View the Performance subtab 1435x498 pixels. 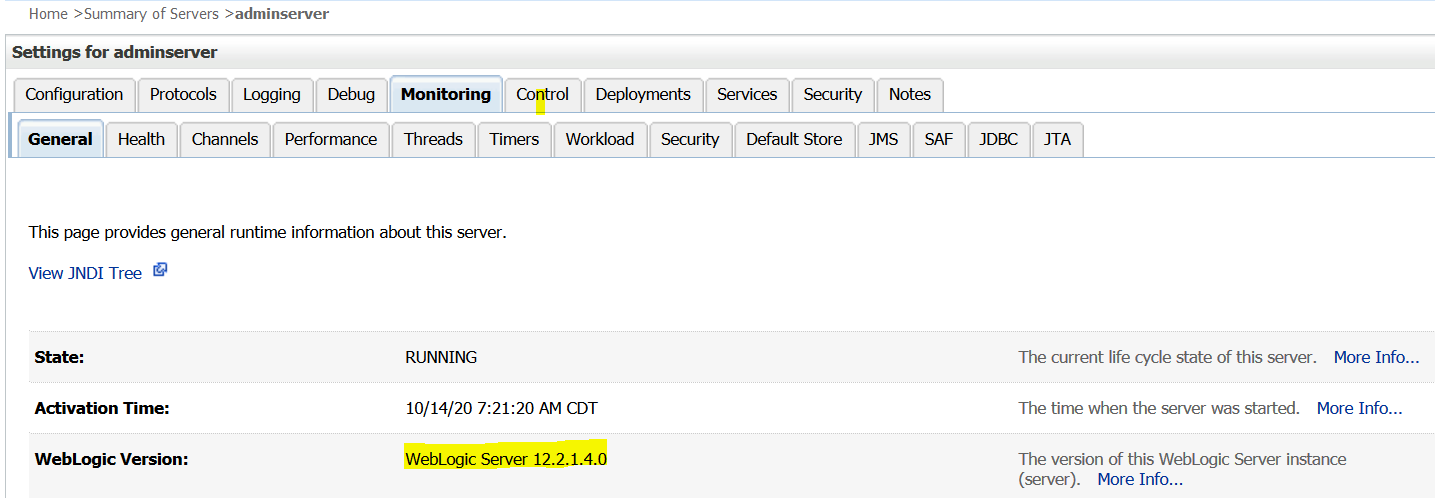[x=331, y=140]
